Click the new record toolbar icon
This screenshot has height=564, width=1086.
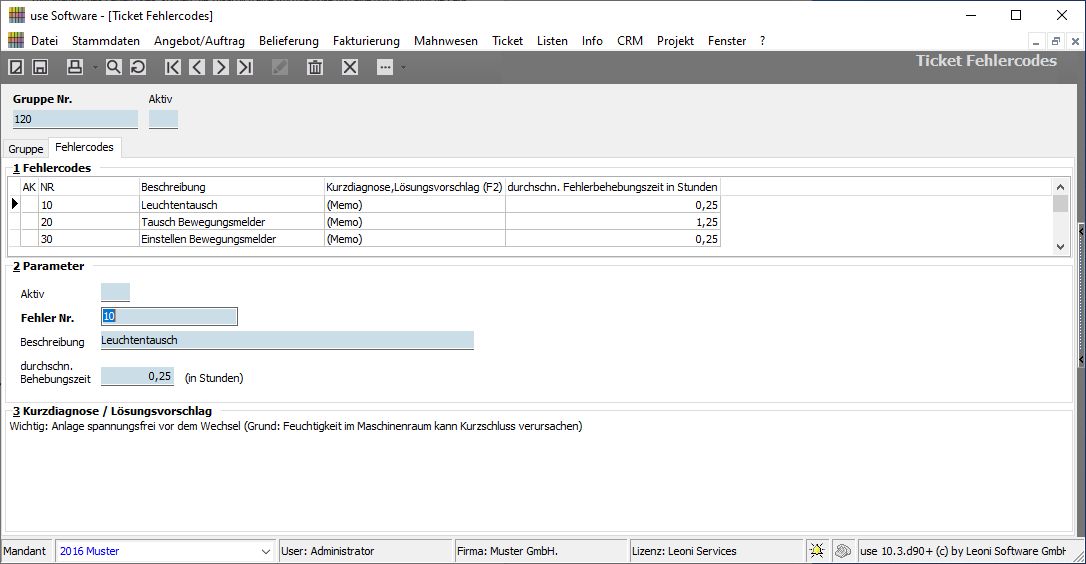click(x=16, y=67)
